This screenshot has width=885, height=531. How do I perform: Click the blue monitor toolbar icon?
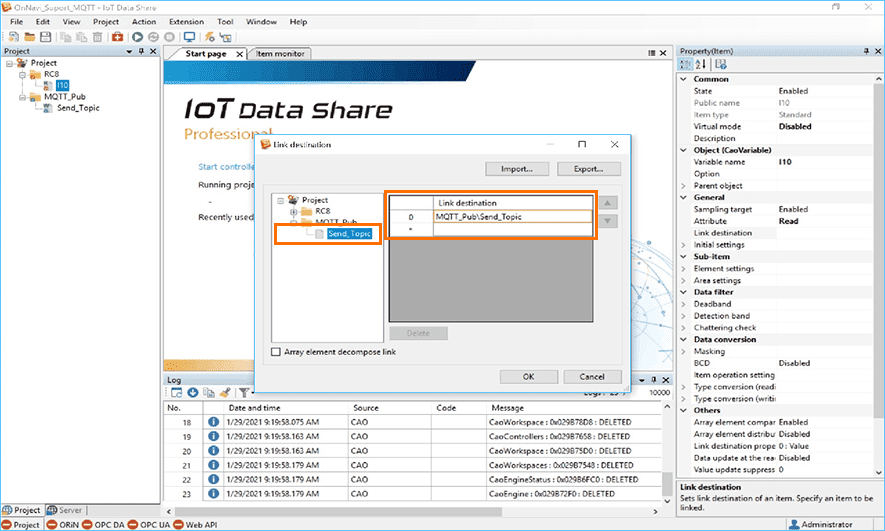point(190,37)
